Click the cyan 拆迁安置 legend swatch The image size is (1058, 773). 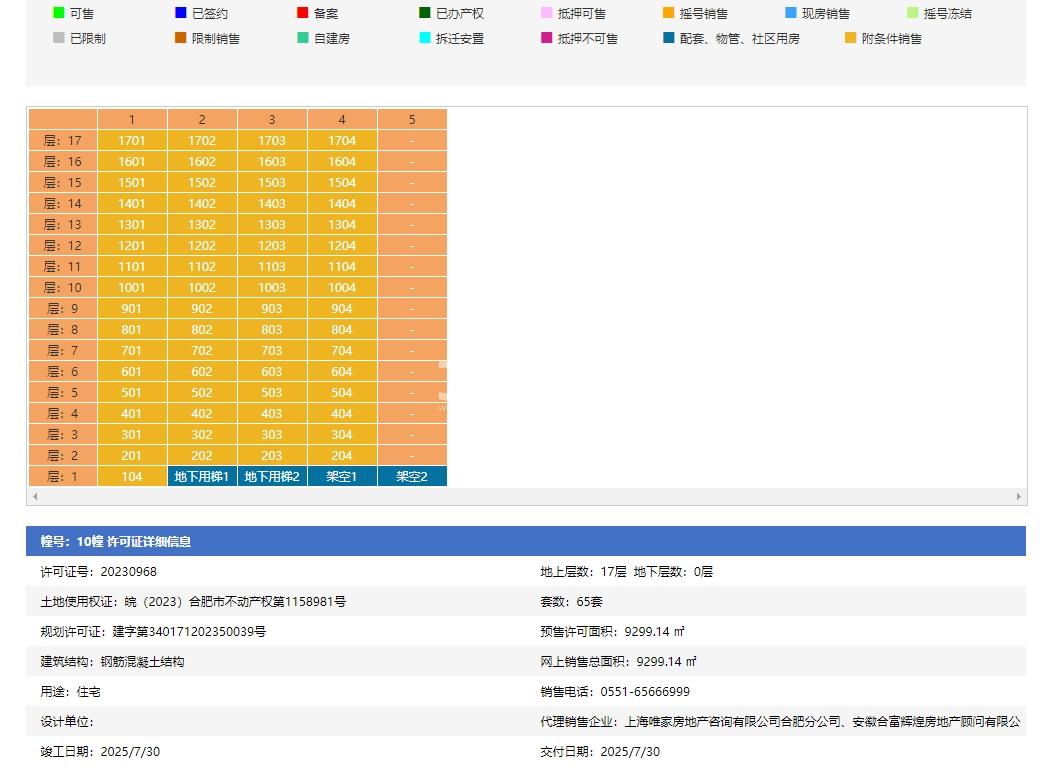(x=425, y=38)
